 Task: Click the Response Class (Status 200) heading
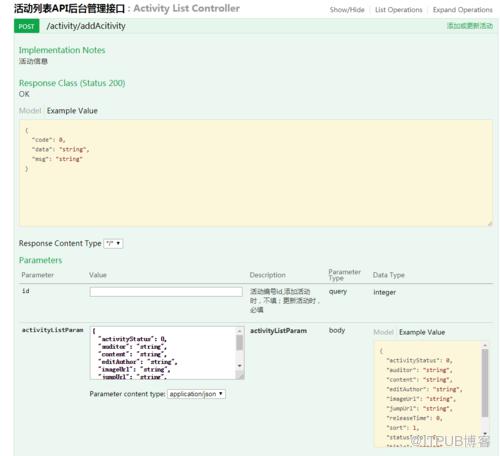[72, 83]
